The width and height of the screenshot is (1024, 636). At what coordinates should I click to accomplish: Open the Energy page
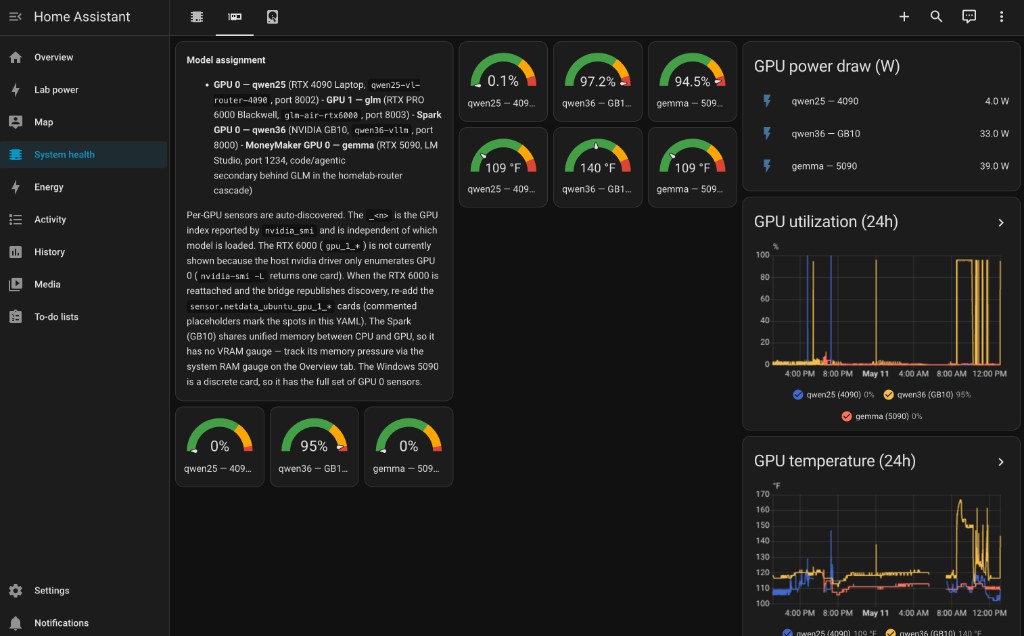click(x=84, y=187)
